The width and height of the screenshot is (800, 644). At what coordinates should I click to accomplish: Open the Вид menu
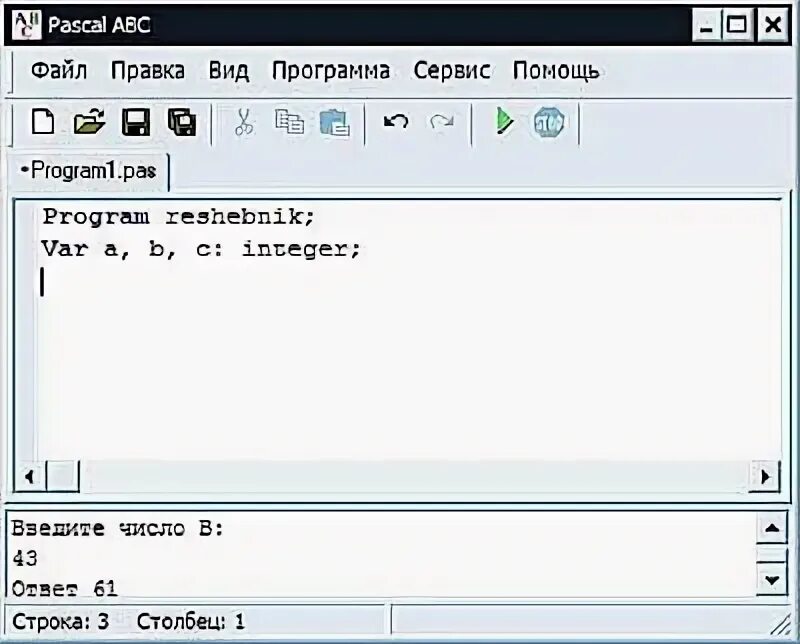click(x=229, y=70)
